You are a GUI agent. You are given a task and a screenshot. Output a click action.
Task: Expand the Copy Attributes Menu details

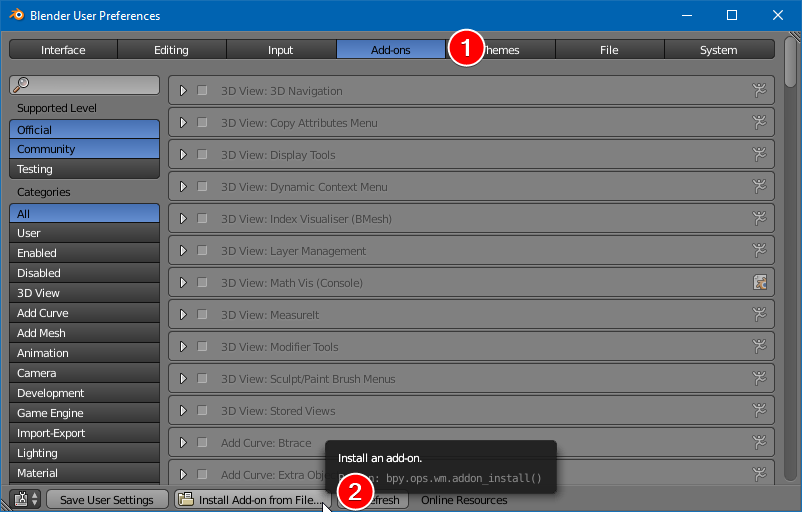click(183, 123)
